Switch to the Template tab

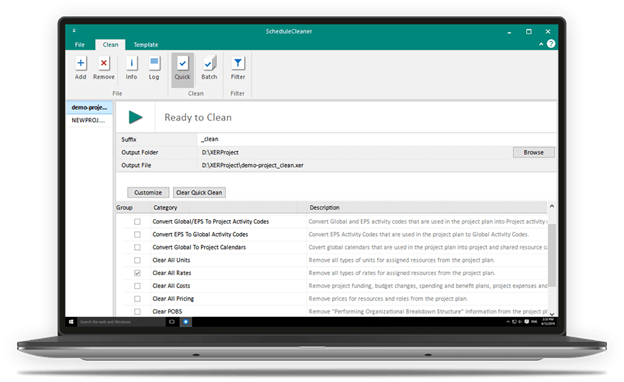pyautogui.click(x=146, y=45)
